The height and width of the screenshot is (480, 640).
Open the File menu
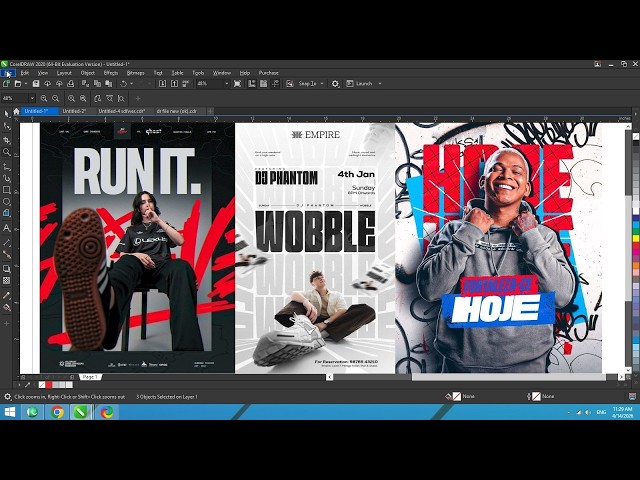tap(8, 73)
